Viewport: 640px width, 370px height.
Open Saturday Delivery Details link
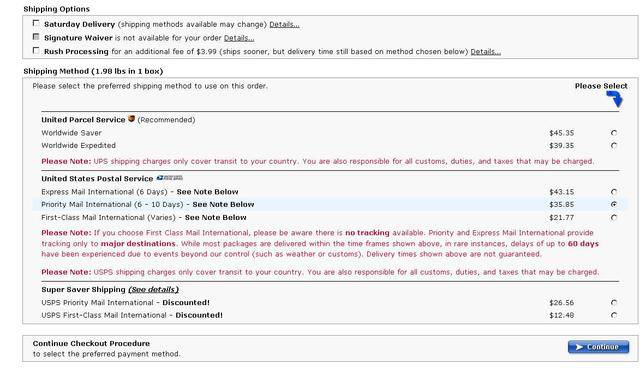(x=284, y=24)
